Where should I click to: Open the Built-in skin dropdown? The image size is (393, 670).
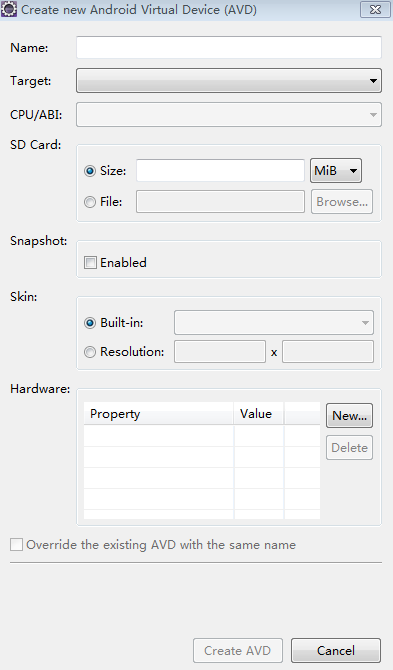coord(273,323)
